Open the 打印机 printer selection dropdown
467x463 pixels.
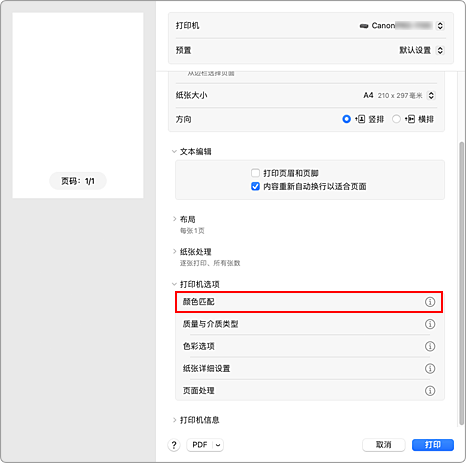point(440,26)
